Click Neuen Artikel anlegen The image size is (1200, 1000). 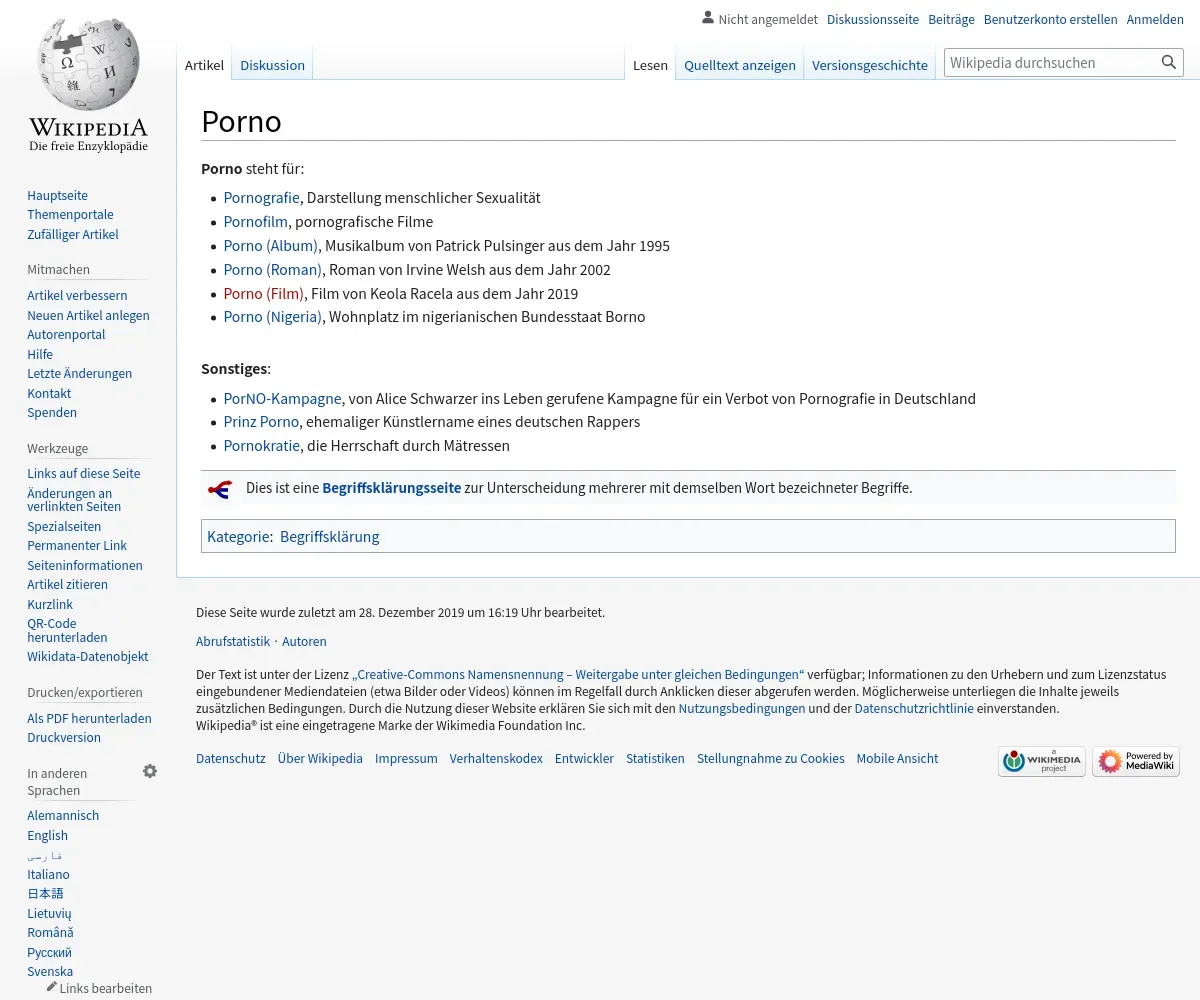click(x=88, y=315)
